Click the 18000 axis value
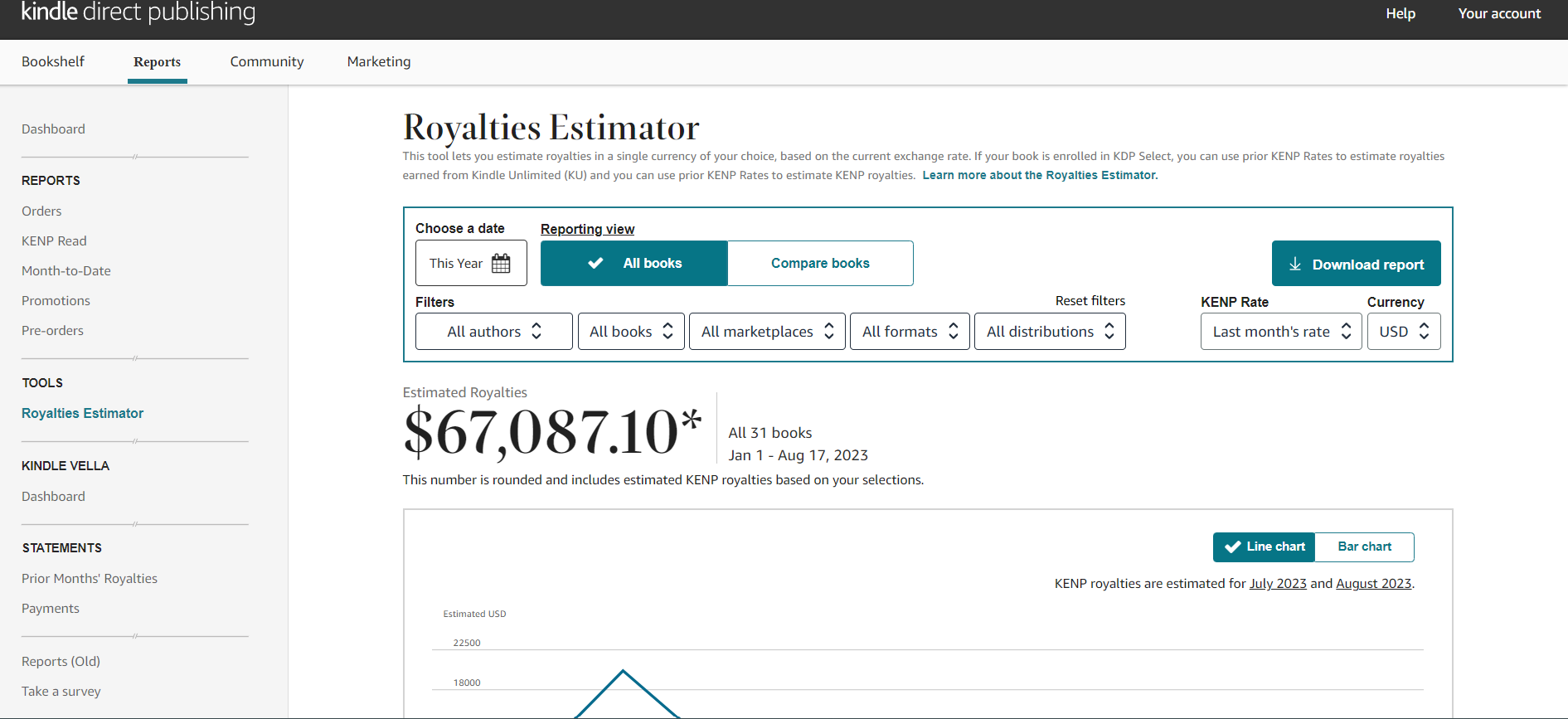 tap(467, 683)
